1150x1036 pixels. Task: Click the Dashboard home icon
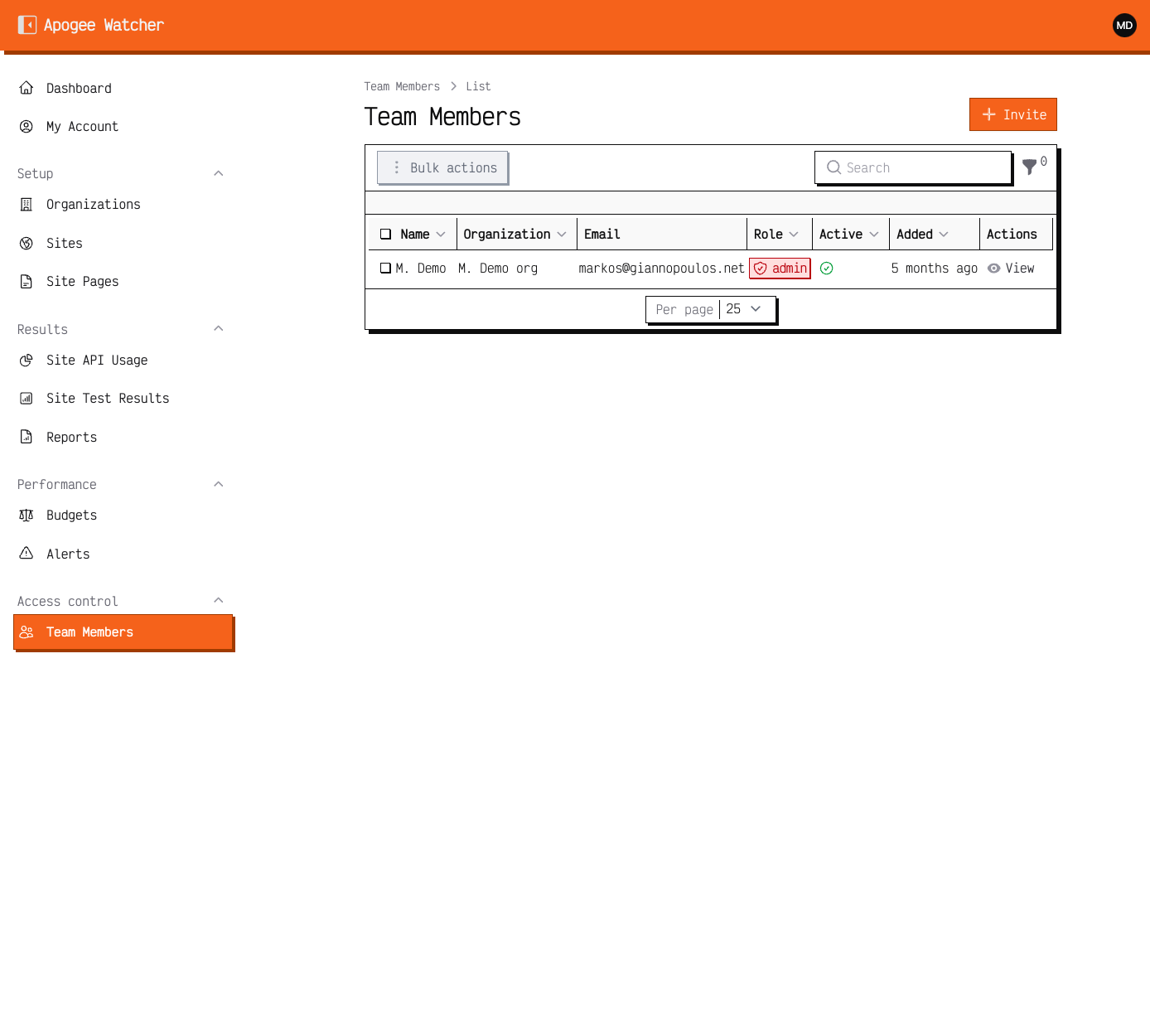pyautogui.click(x=27, y=88)
